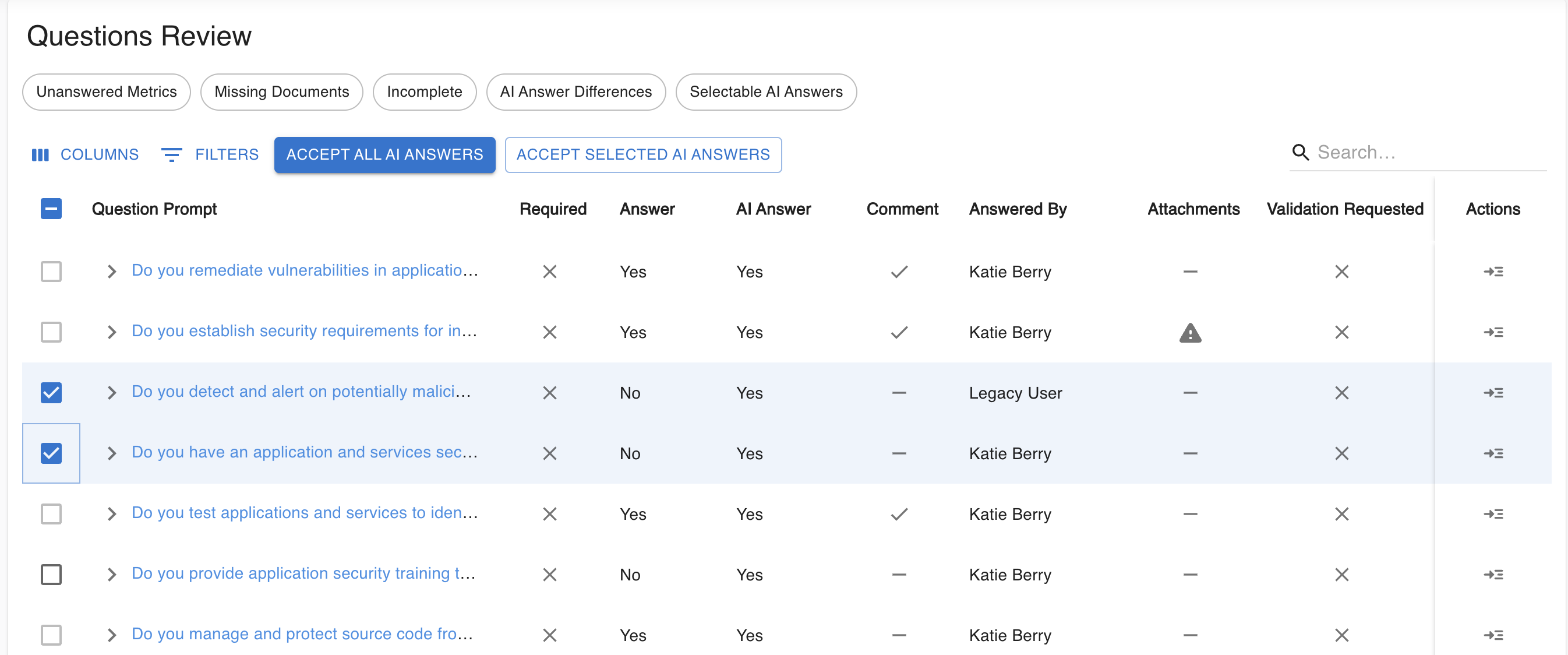The image size is (1568, 655).
Task: Click Validation Requested X in remediate vulnerabilities row
Action: pyautogui.click(x=1341, y=272)
